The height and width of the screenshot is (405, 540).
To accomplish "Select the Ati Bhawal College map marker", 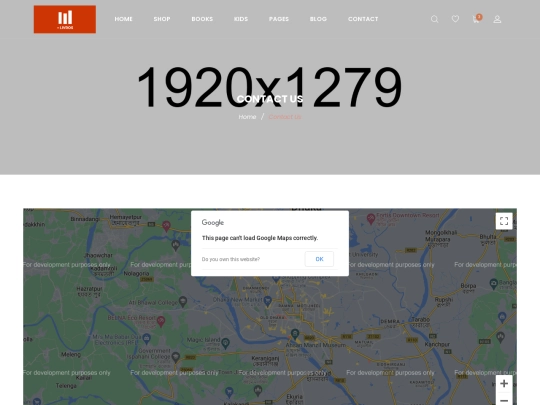I will click(x=183, y=302).
